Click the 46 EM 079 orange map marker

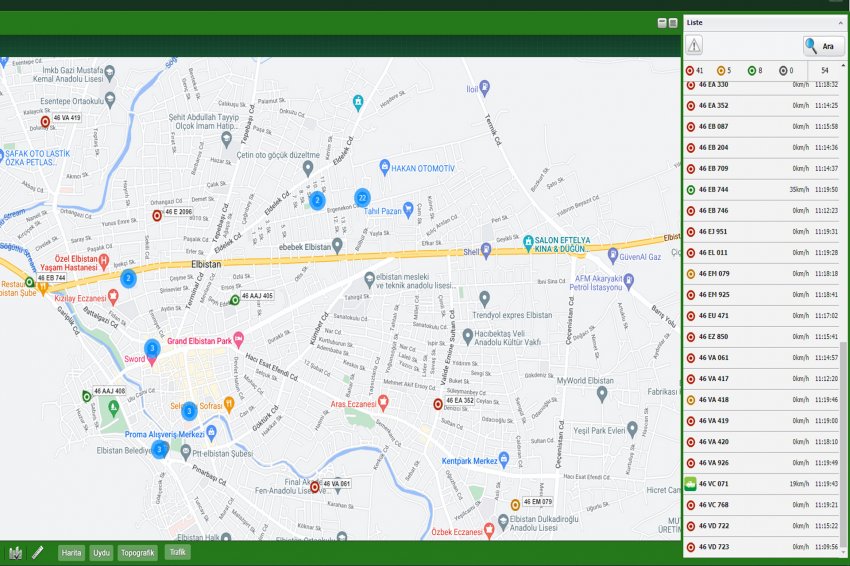pyautogui.click(x=515, y=504)
